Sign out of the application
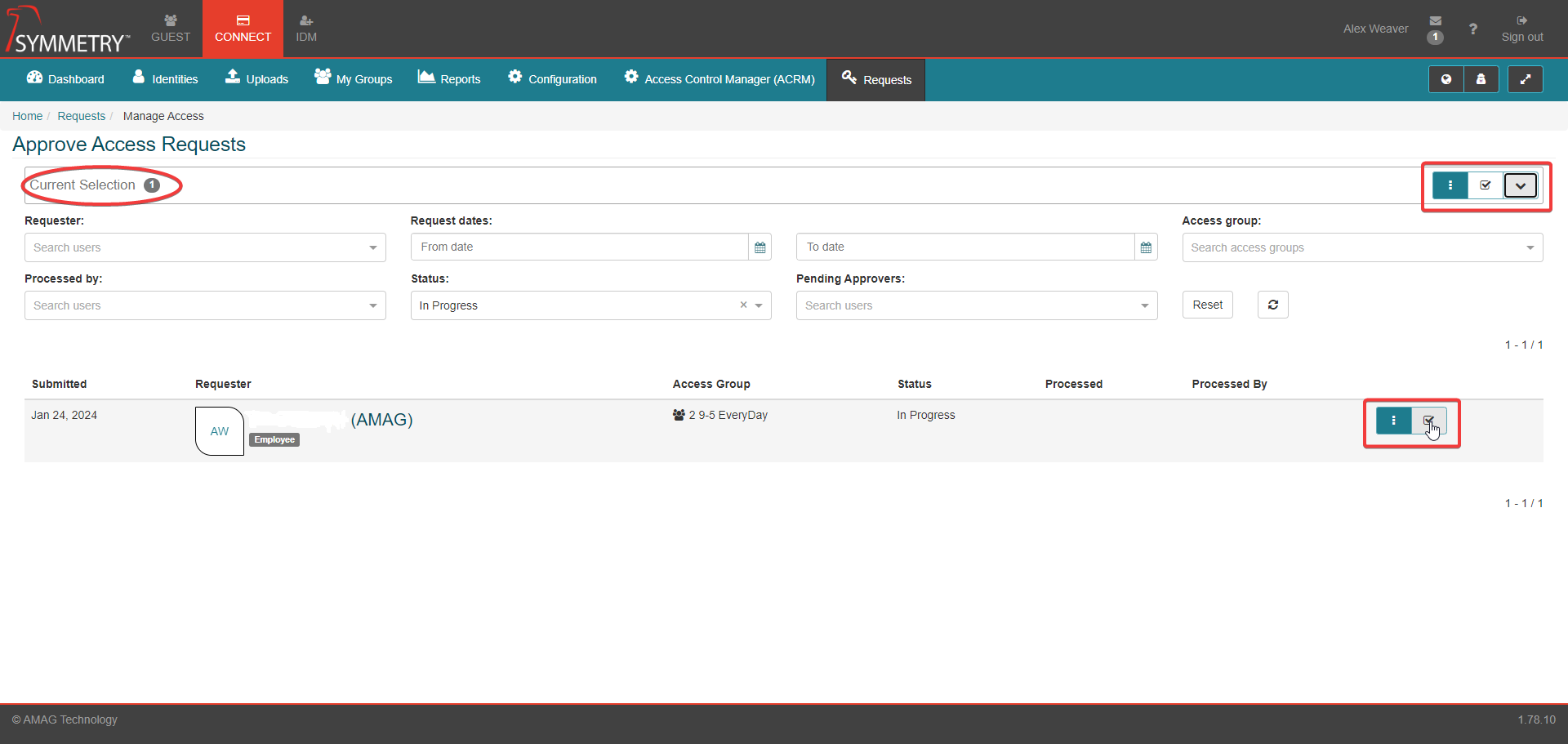Image resolution: width=1568 pixels, height=744 pixels. coord(1521,29)
